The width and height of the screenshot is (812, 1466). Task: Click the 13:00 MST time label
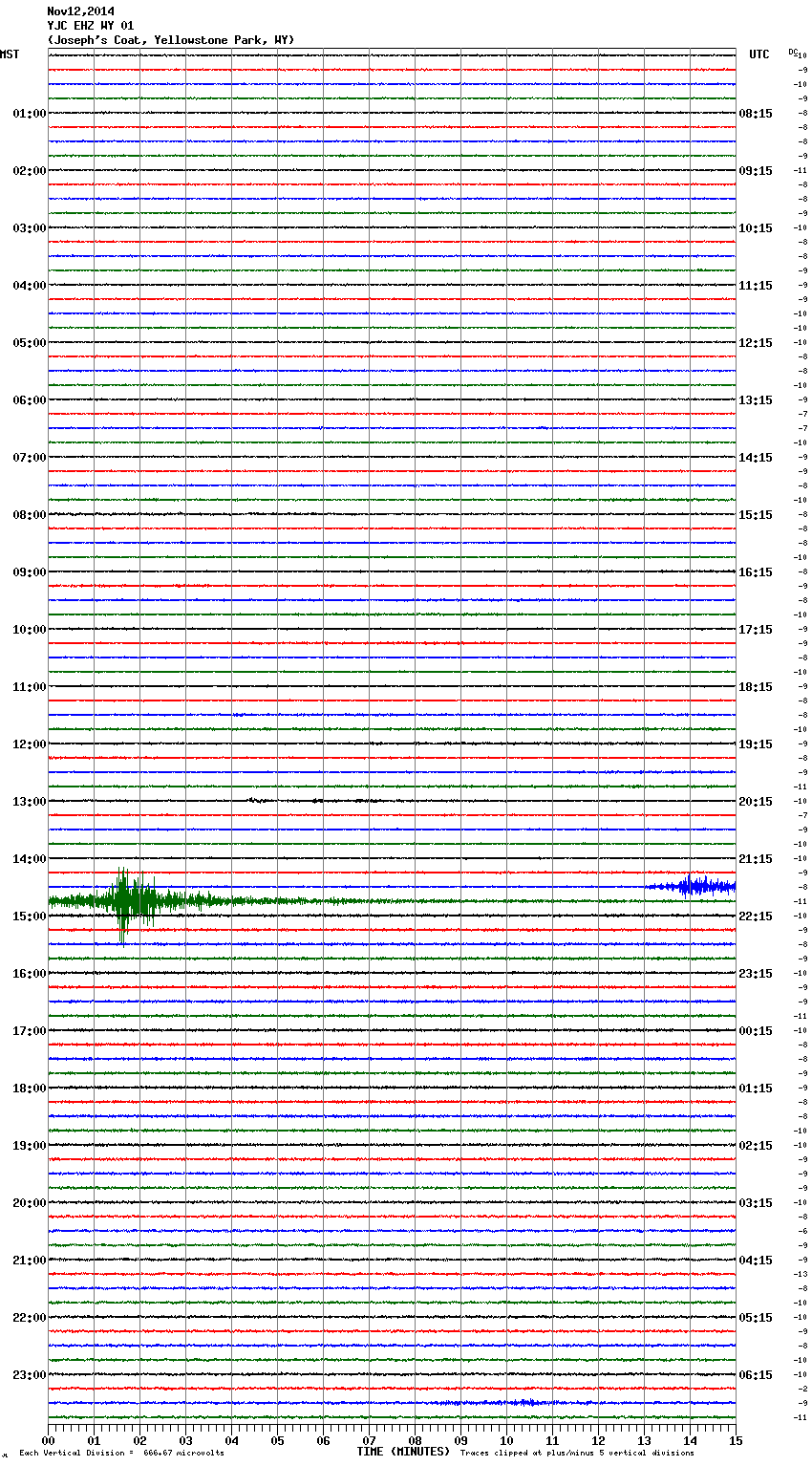pos(29,802)
